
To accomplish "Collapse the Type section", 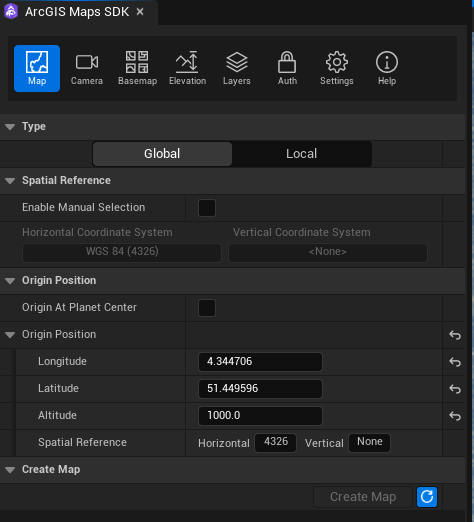I will tap(10, 127).
